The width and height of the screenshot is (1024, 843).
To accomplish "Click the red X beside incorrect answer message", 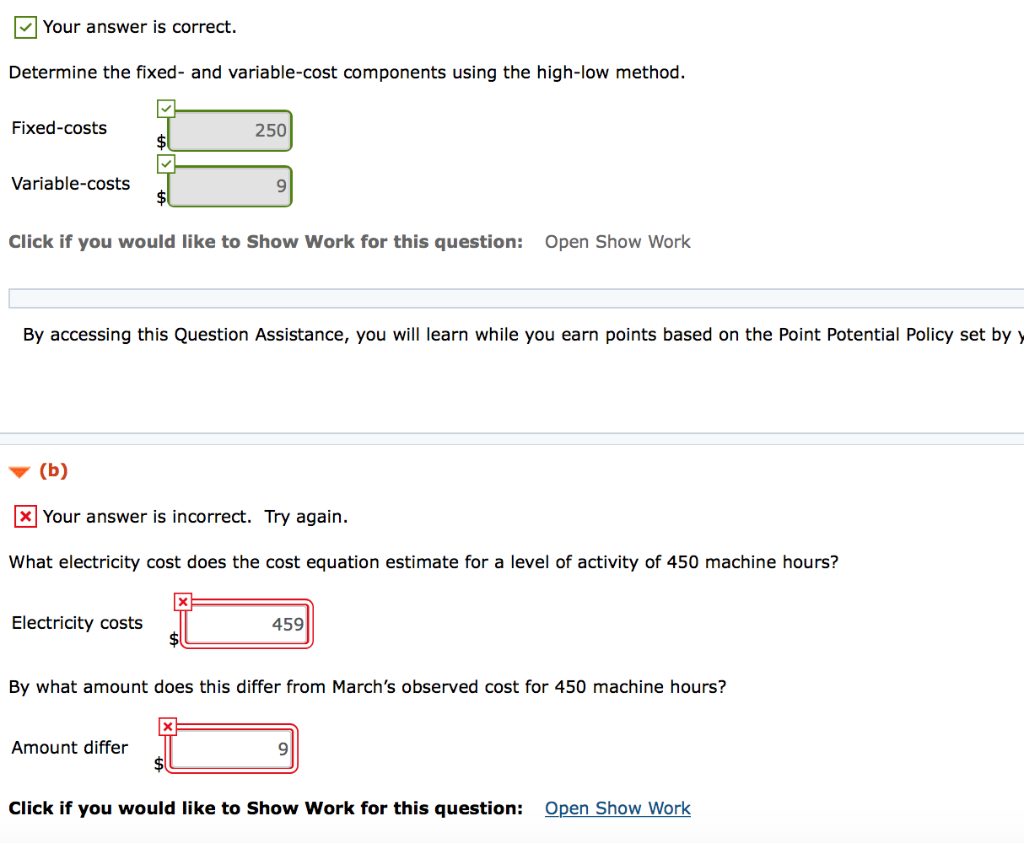I will coord(25,516).
